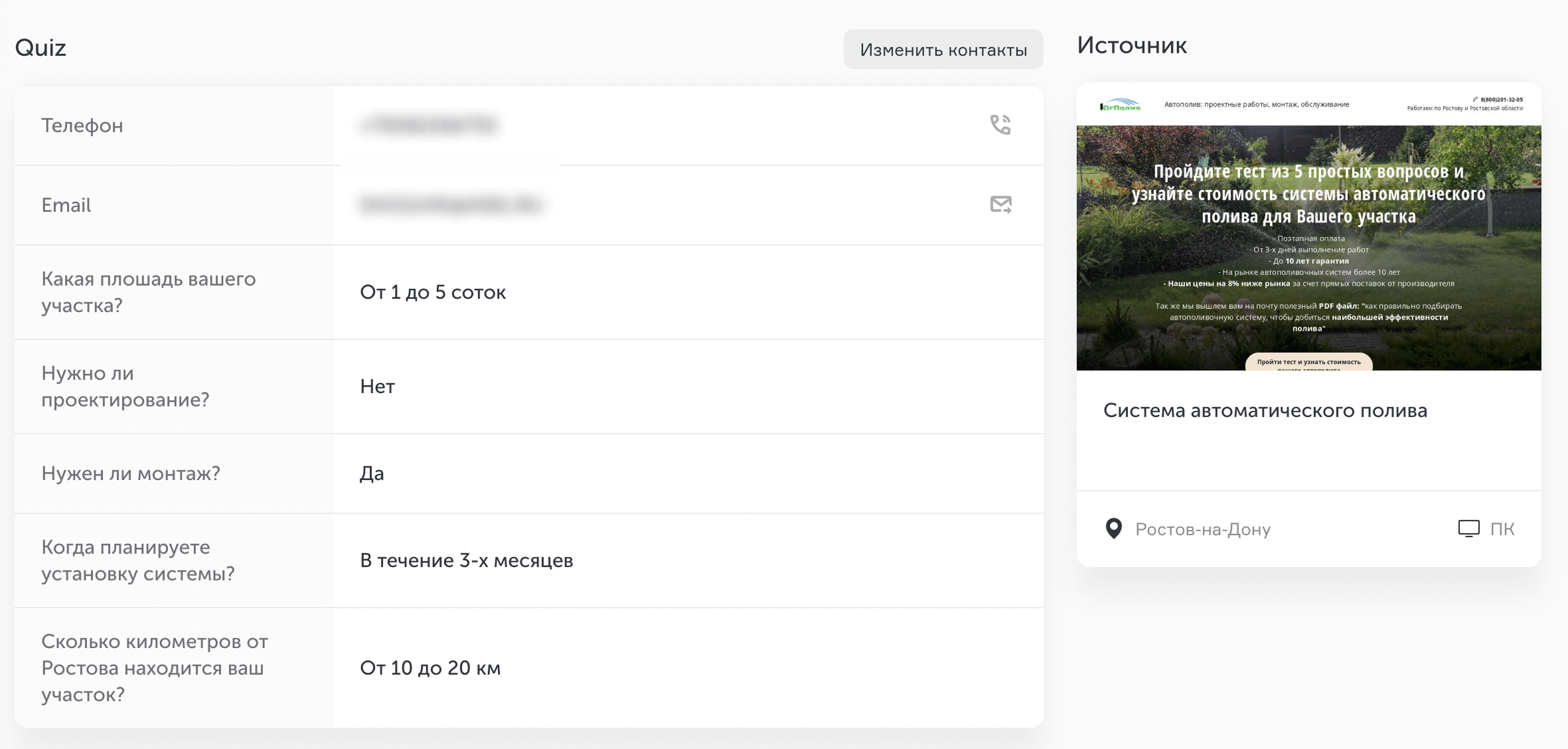Select the answer Да for монтаж

[x=372, y=473]
